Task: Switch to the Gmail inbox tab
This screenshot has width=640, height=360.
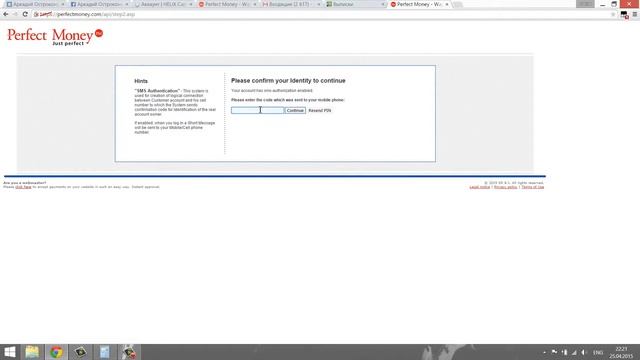Action: coord(291,4)
